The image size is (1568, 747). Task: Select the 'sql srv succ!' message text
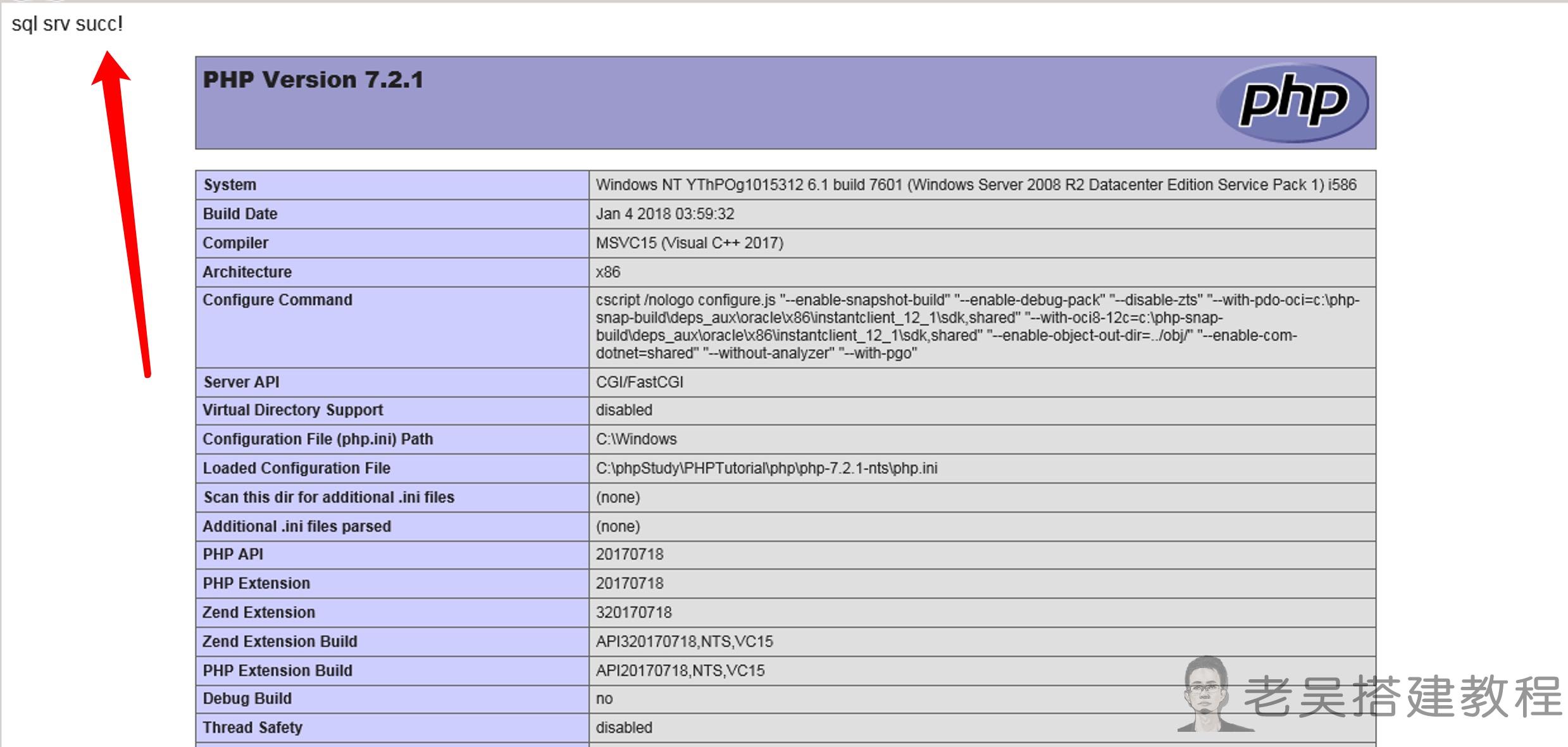pos(67,24)
